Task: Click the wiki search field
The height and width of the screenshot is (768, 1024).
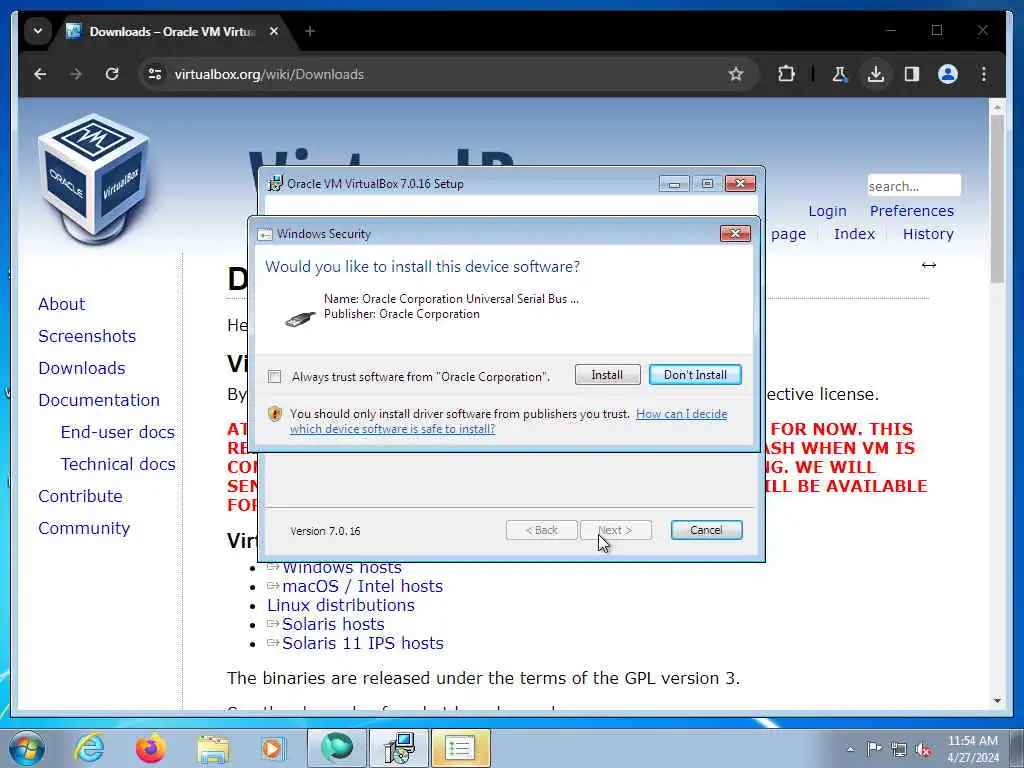Action: click(x=914, y=186)
